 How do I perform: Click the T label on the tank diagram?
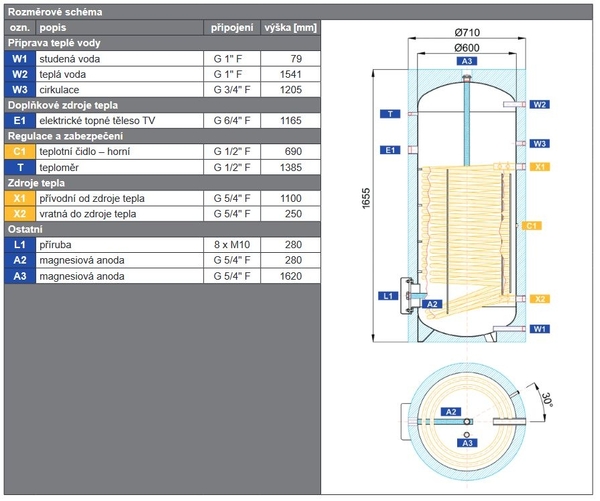point(391,114)
